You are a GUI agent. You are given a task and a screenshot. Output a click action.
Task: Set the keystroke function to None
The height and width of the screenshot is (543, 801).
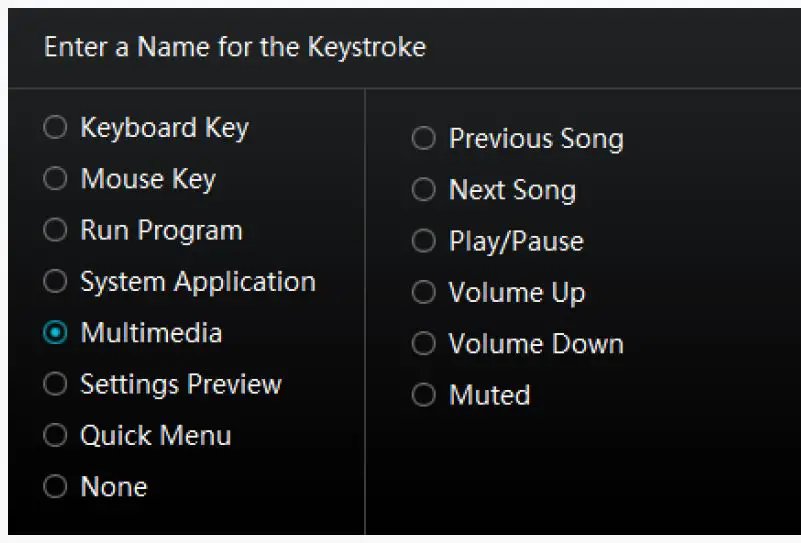pos(55,487)
